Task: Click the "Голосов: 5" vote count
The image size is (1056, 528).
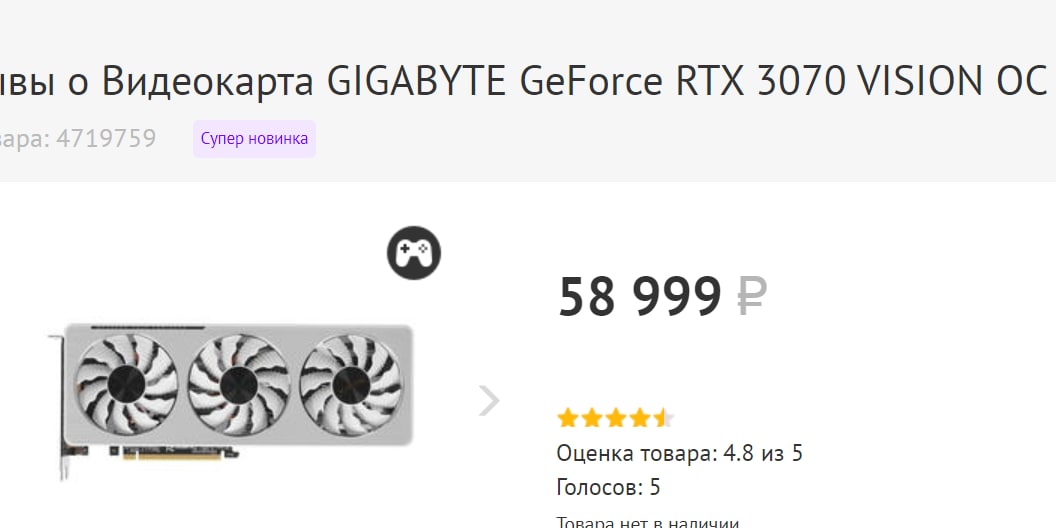Action: click(608, 488)
